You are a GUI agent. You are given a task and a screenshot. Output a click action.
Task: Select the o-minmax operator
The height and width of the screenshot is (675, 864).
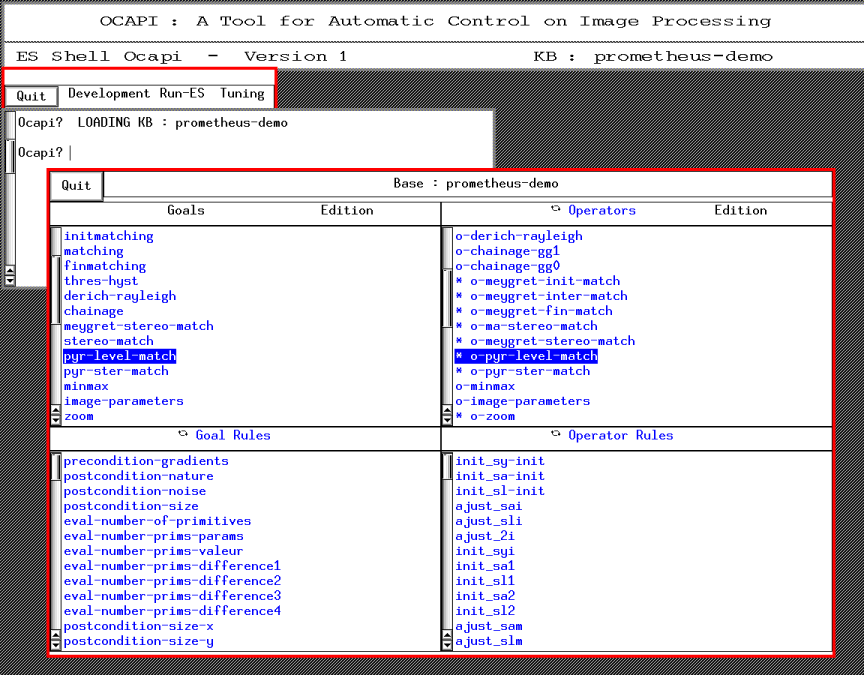coord(485,386)
